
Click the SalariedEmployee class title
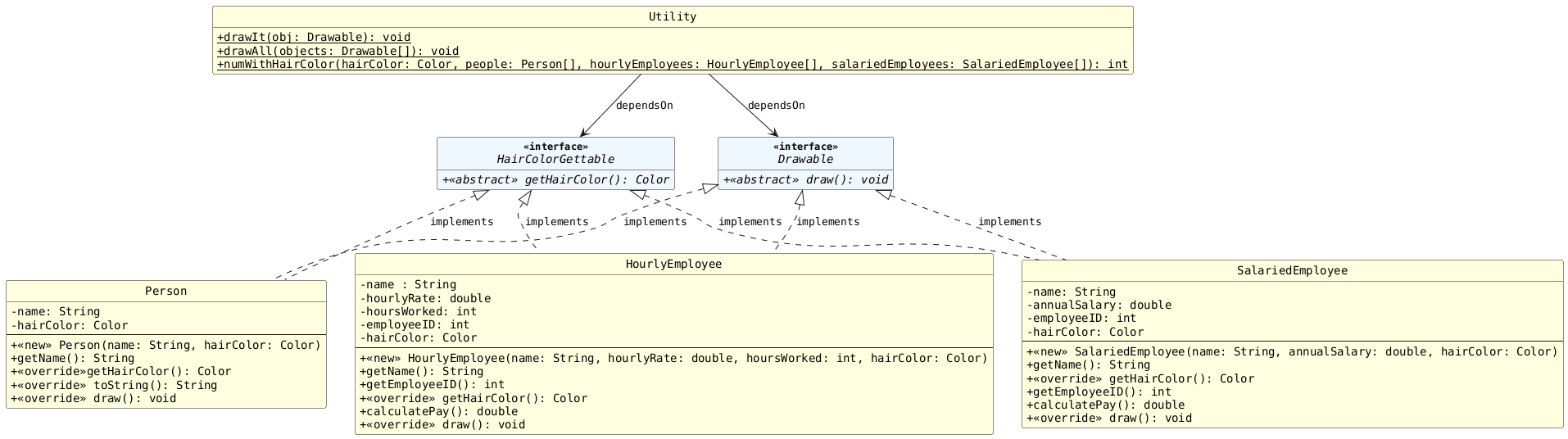pos(1292,271)
